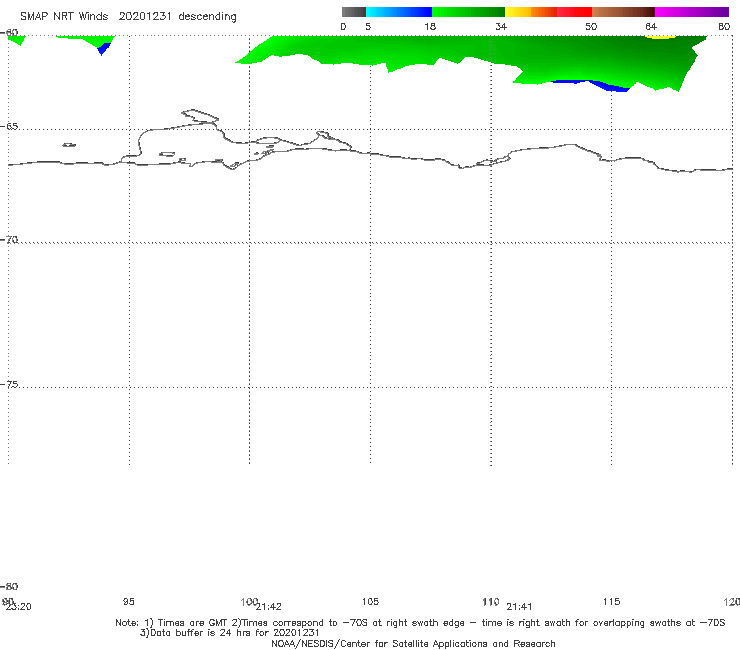
Task: Click the small blue triangle near longitude 94
Action: tap(103, 49)
